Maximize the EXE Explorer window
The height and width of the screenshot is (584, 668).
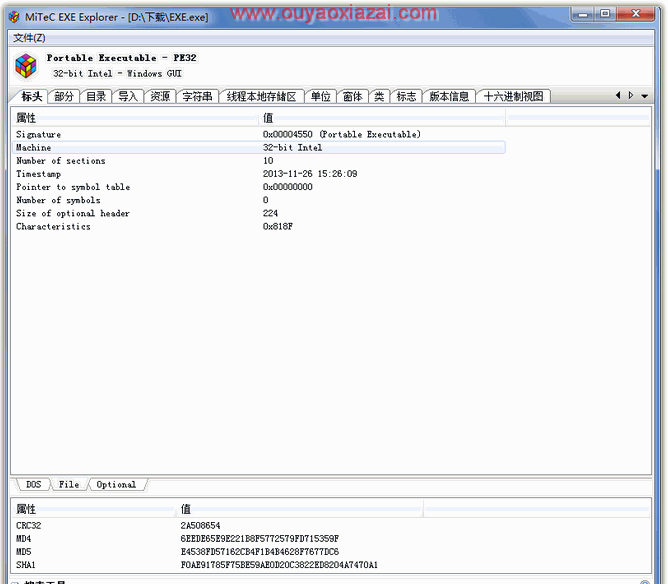[x=605, y=14]
